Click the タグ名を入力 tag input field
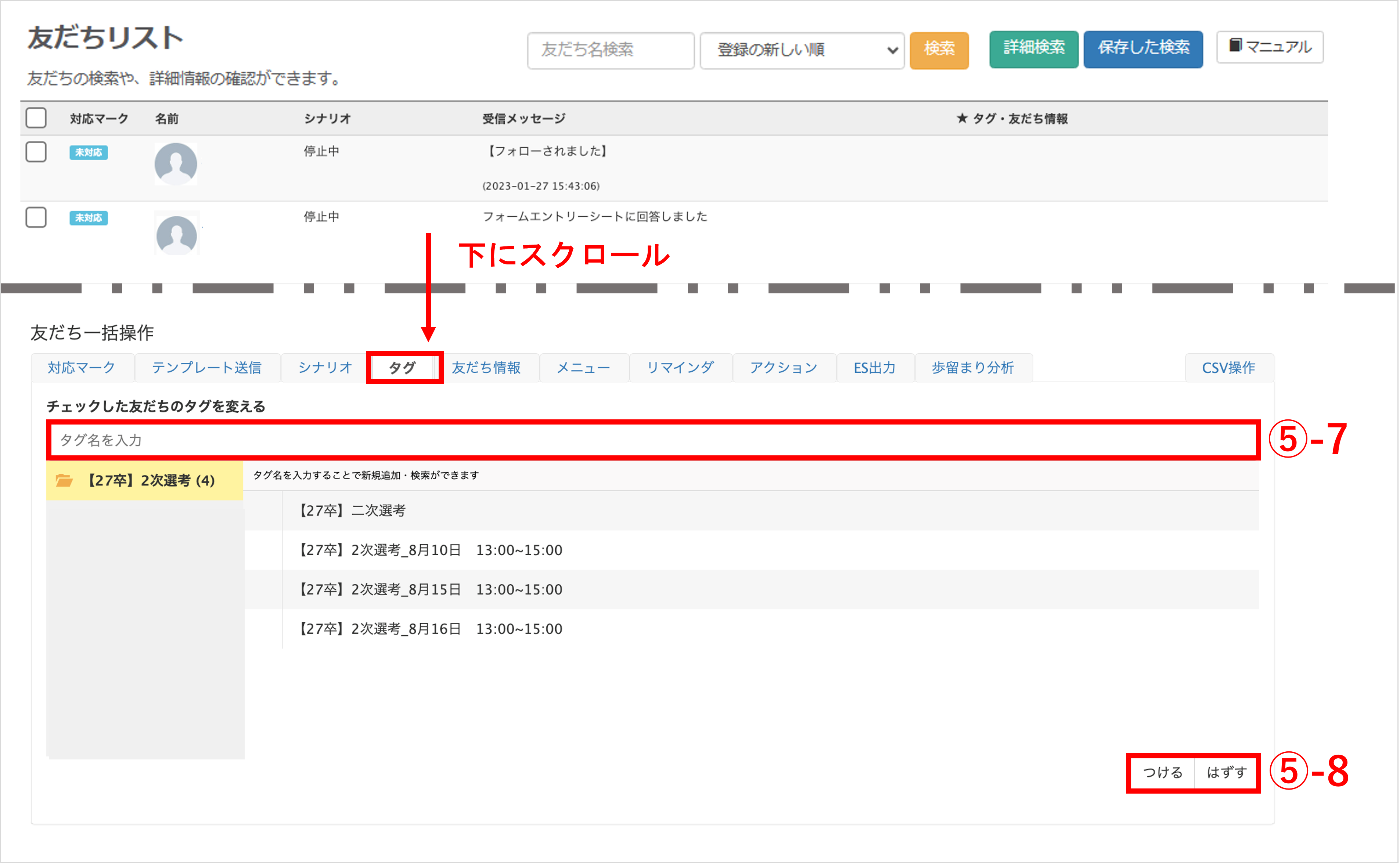The image size is (1400, 863). (654, 440)
